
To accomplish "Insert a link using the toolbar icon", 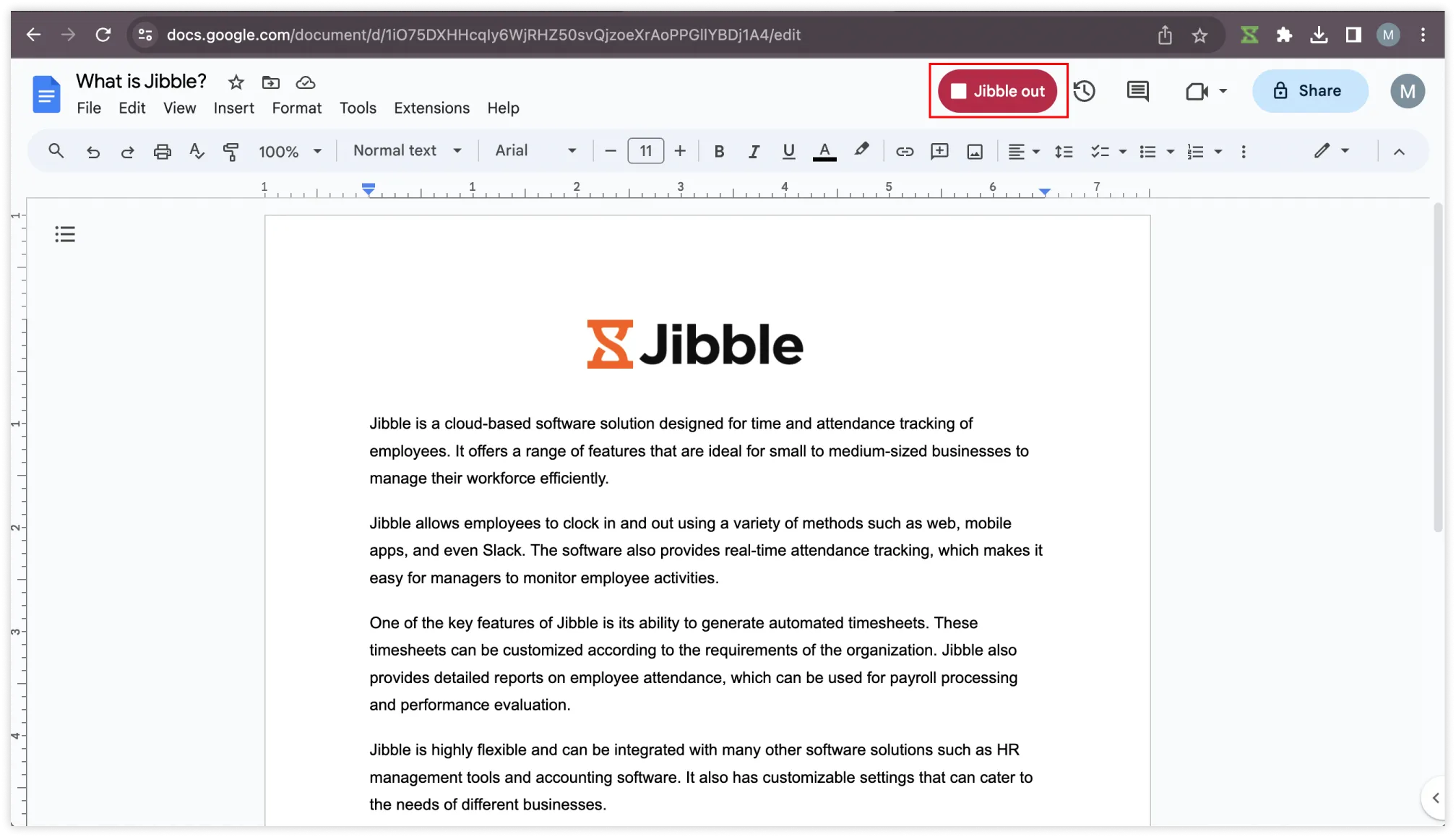I will click(904, 151).
